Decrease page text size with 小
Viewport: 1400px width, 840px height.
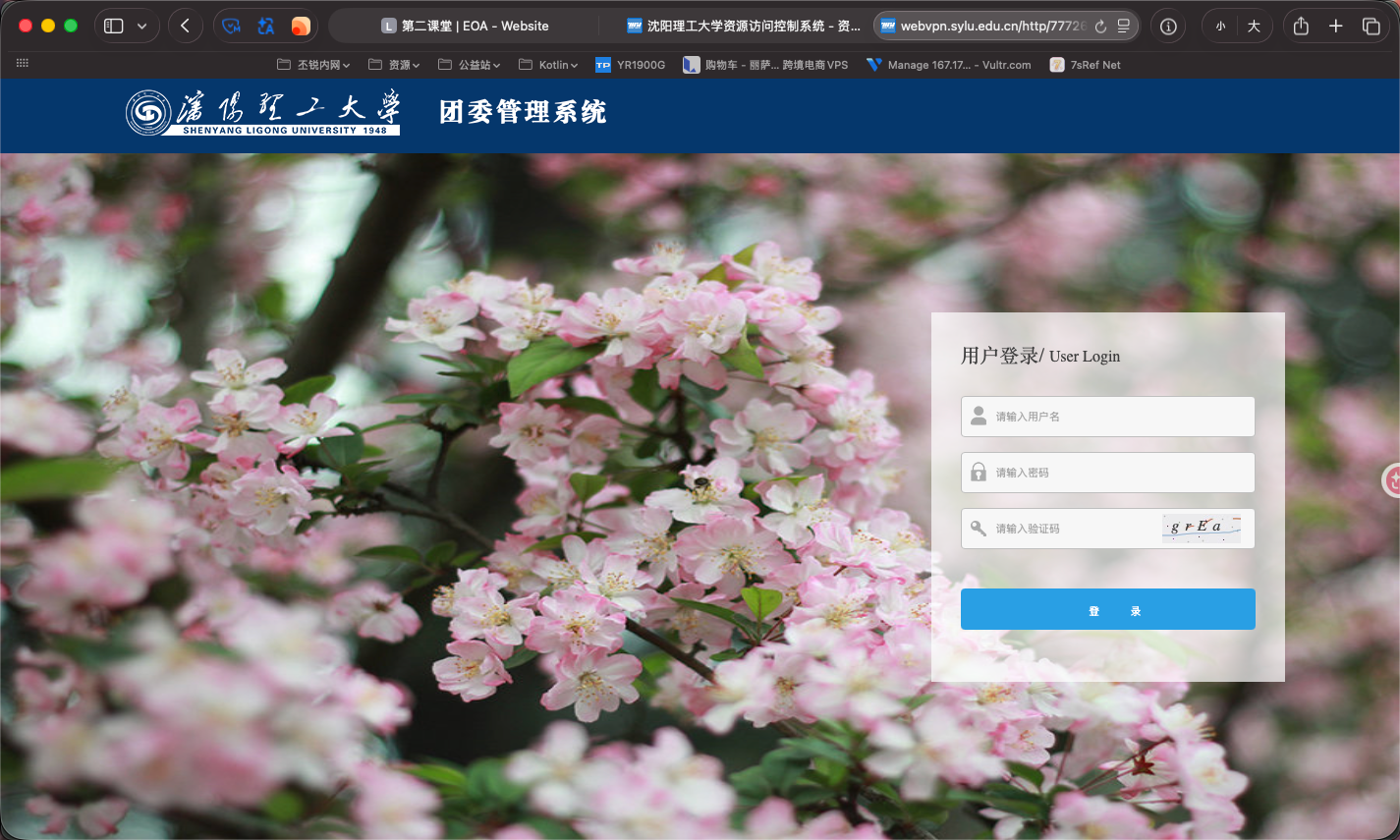pyautogui.click(x=1220, y=27)
